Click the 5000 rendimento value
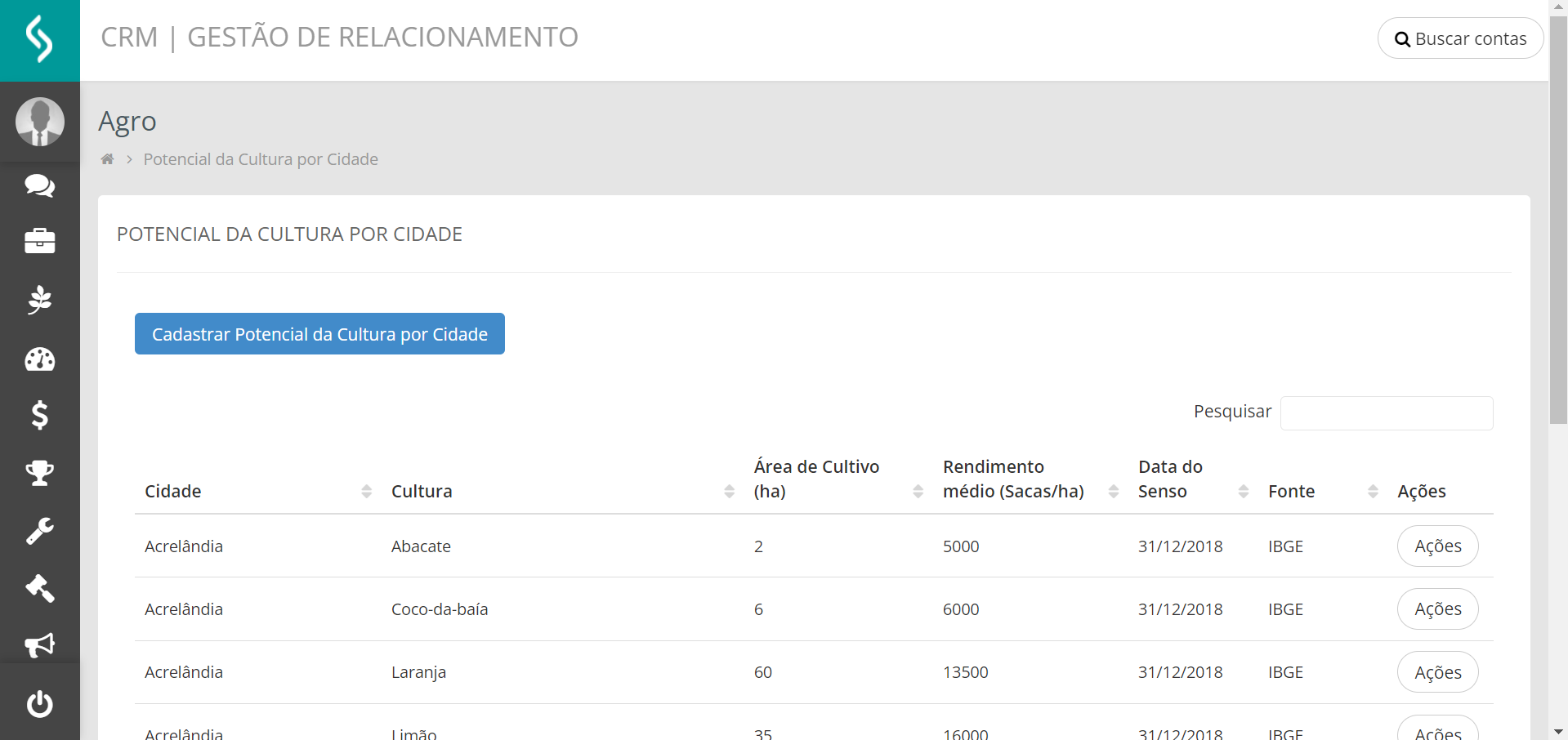This screenshot has height=740, width=1568. pos(961,546)
